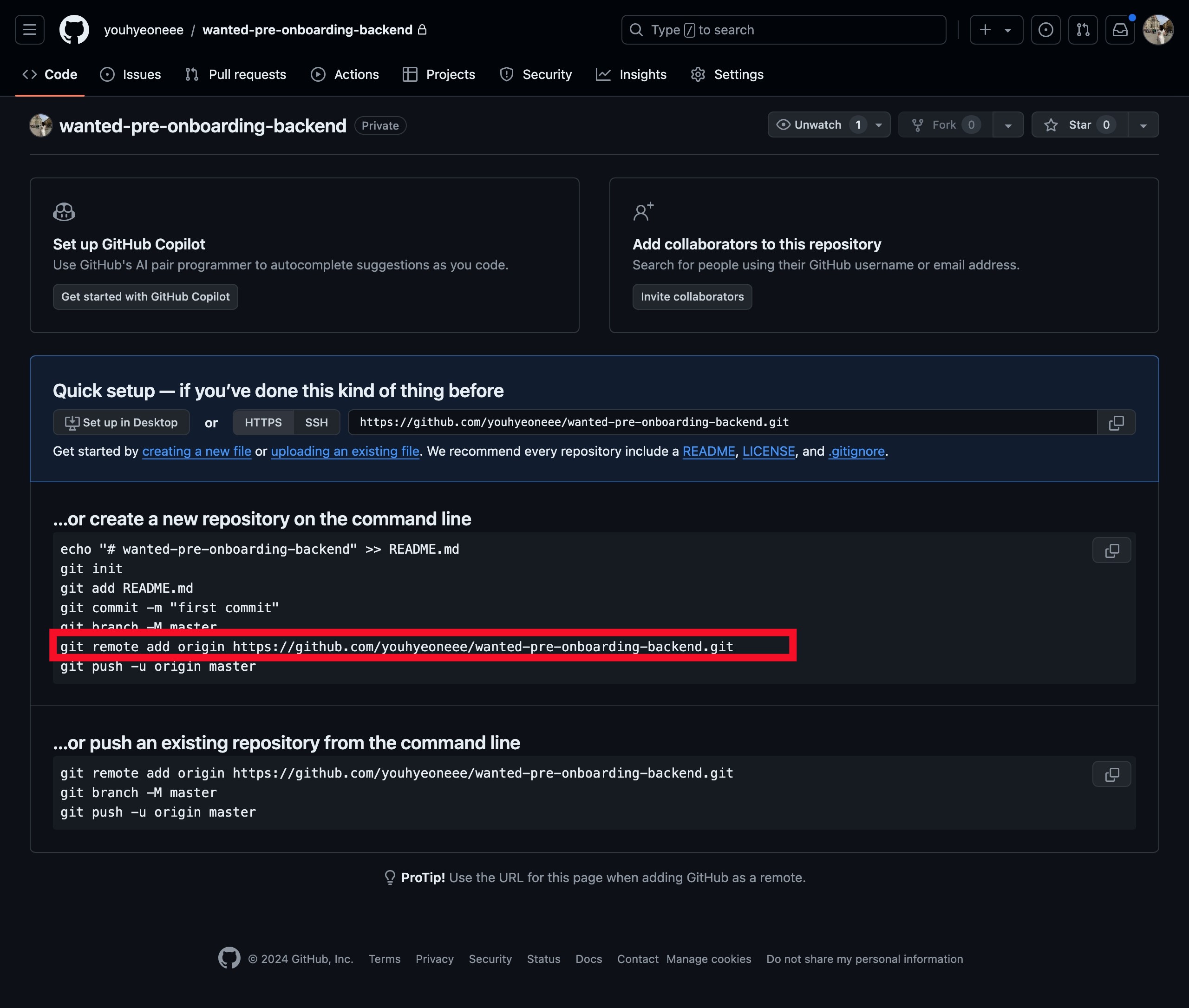Viewport: 1189px width, 1008px height.
Task: Copy the push existing repository commands
Action: (x=1112, y=774)
